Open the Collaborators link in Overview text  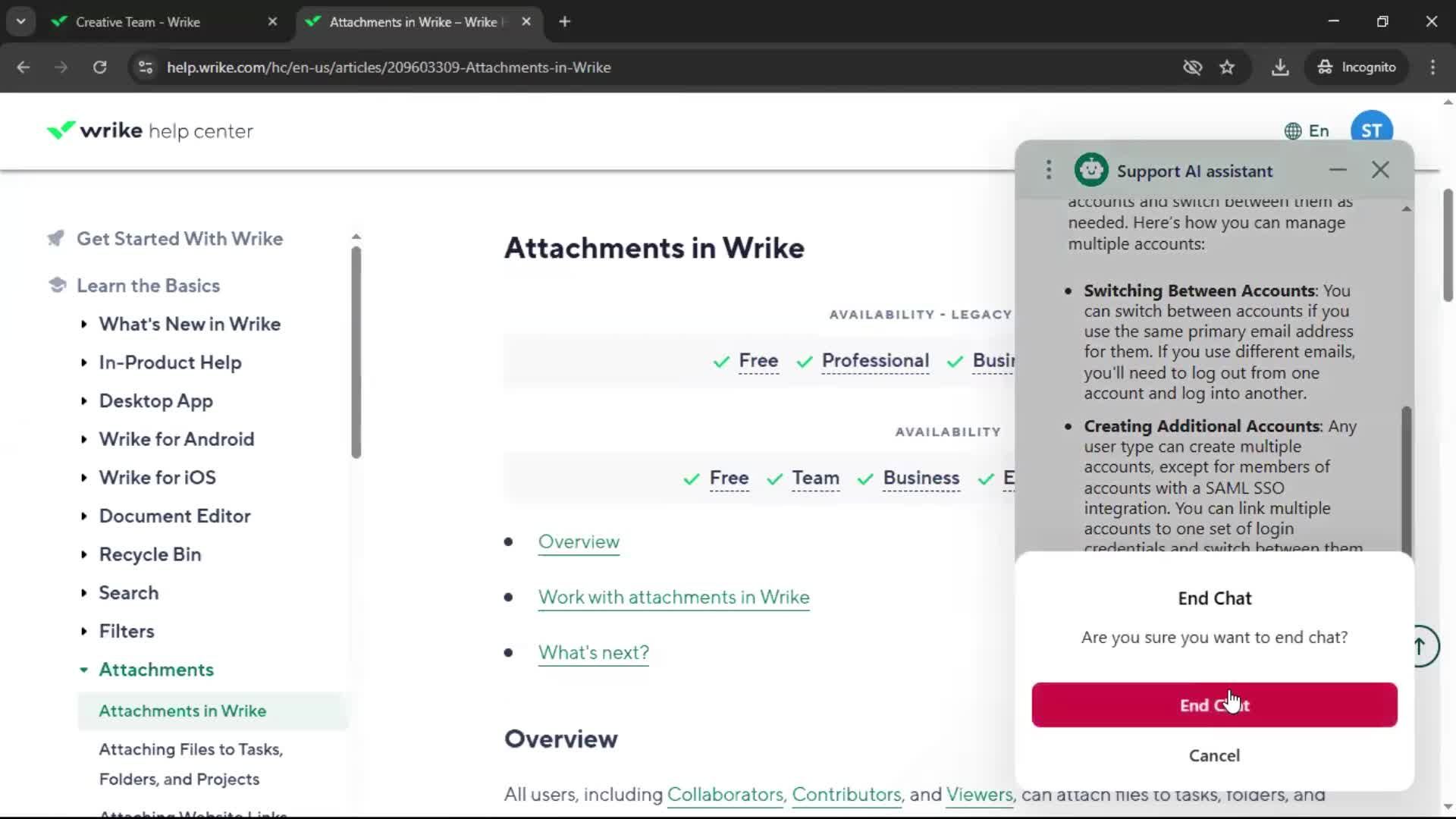(725, 795)
